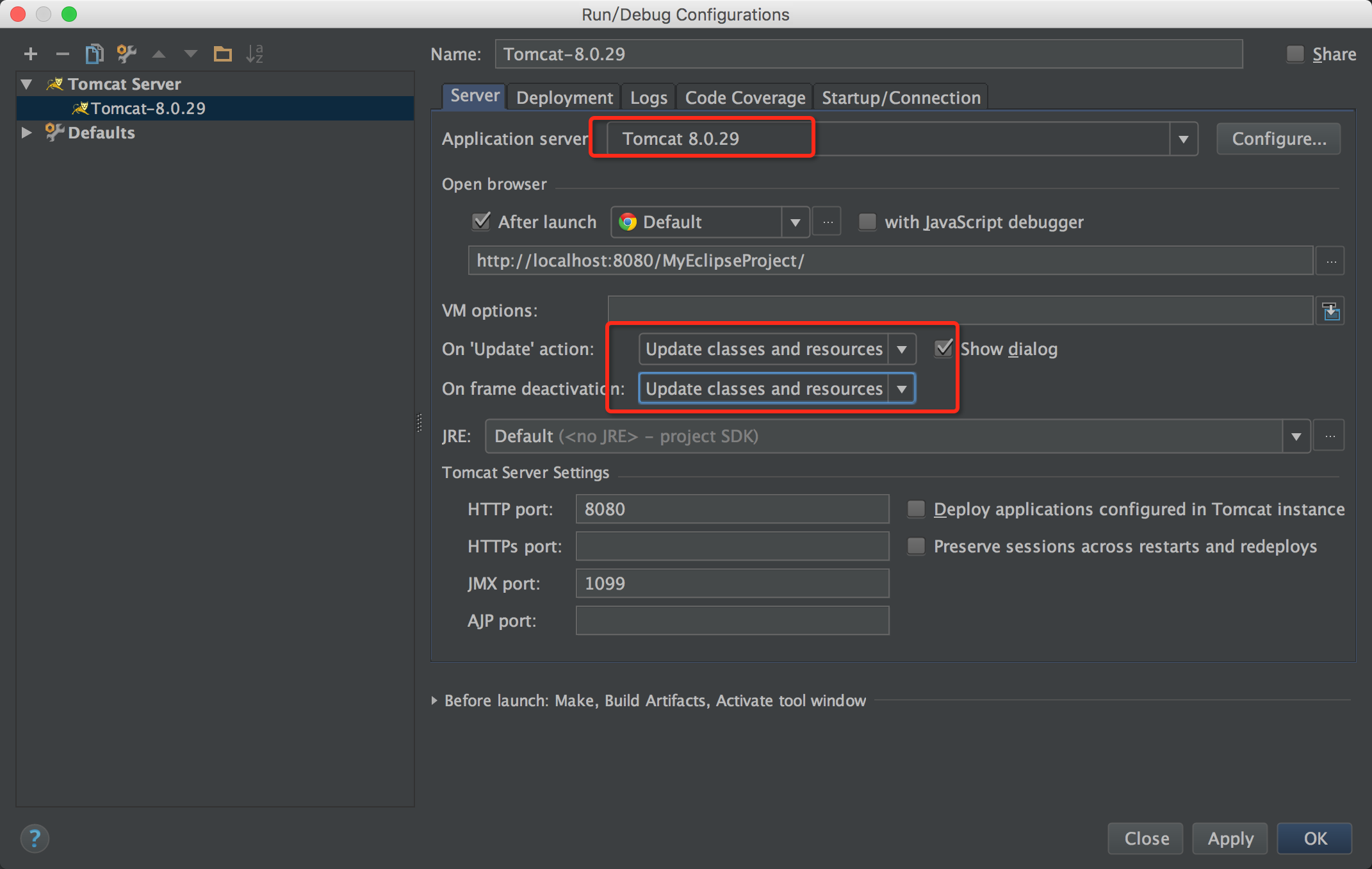1372x869 pixels.
Task: Select Tomcat-8.0.29 in the configuration tree
Action: click(215, 108)
